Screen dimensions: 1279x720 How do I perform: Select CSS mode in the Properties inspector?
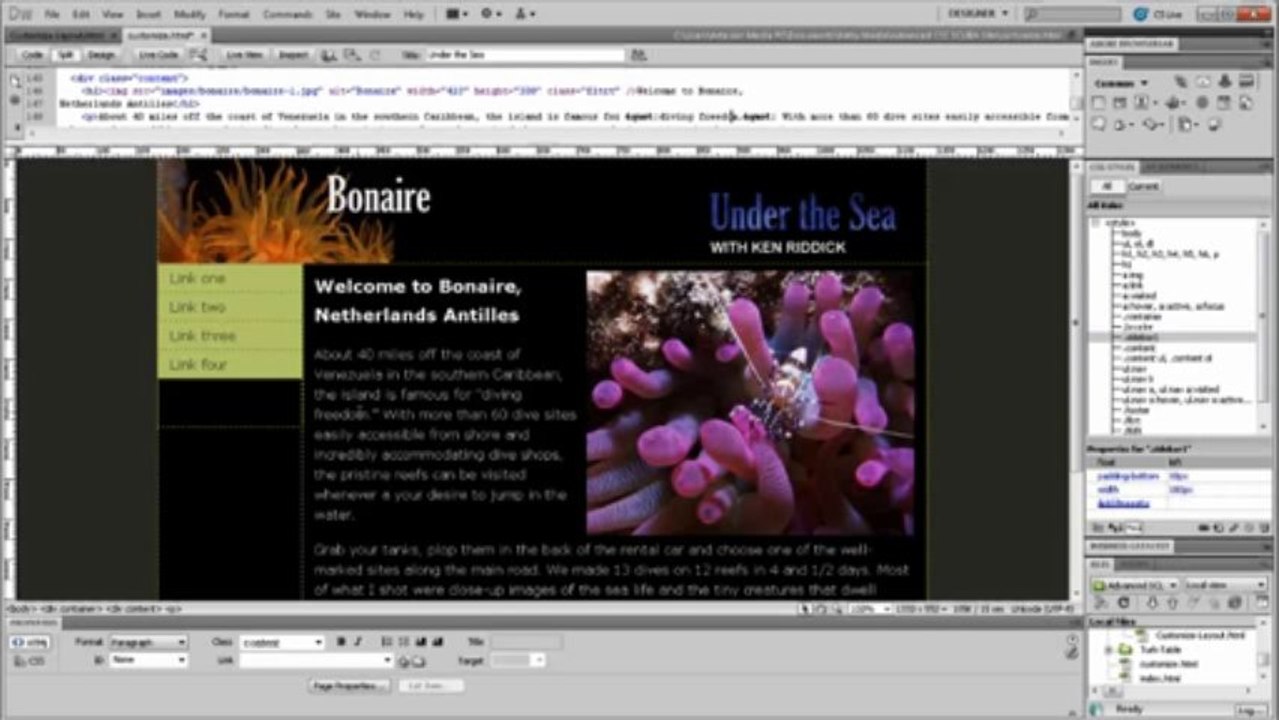point(30,661)
